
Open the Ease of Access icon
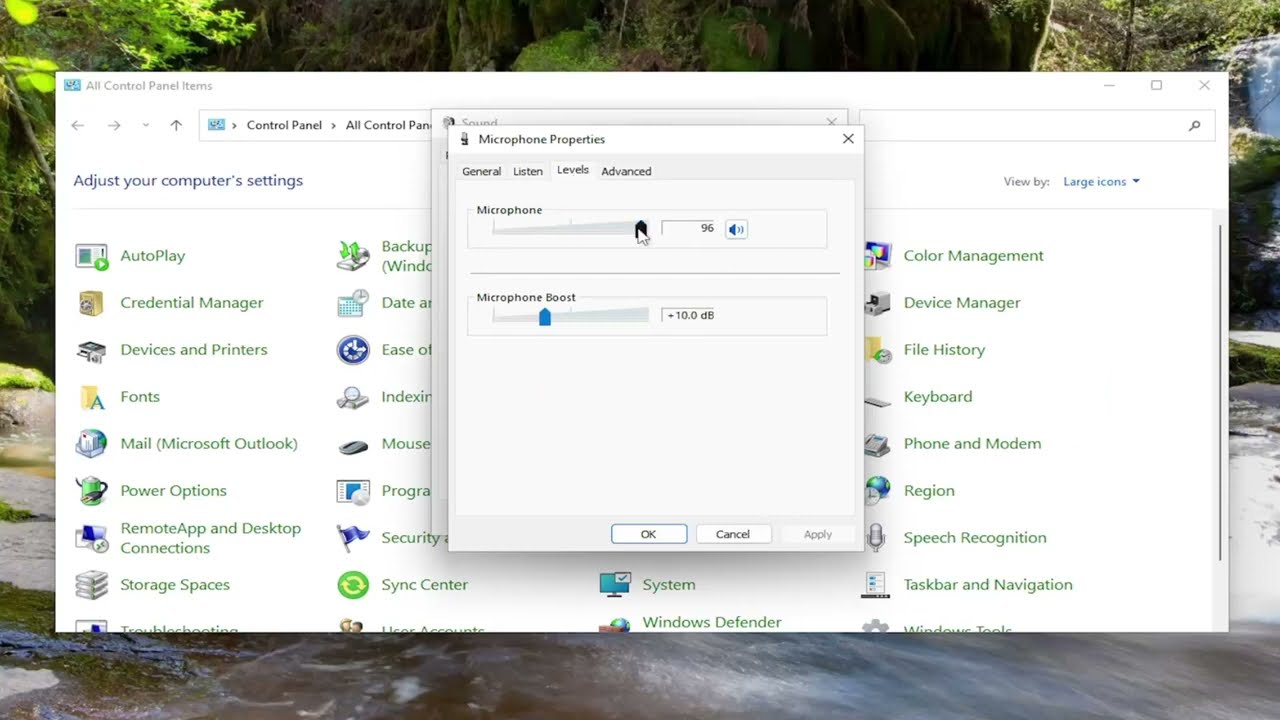coord(353,350)
